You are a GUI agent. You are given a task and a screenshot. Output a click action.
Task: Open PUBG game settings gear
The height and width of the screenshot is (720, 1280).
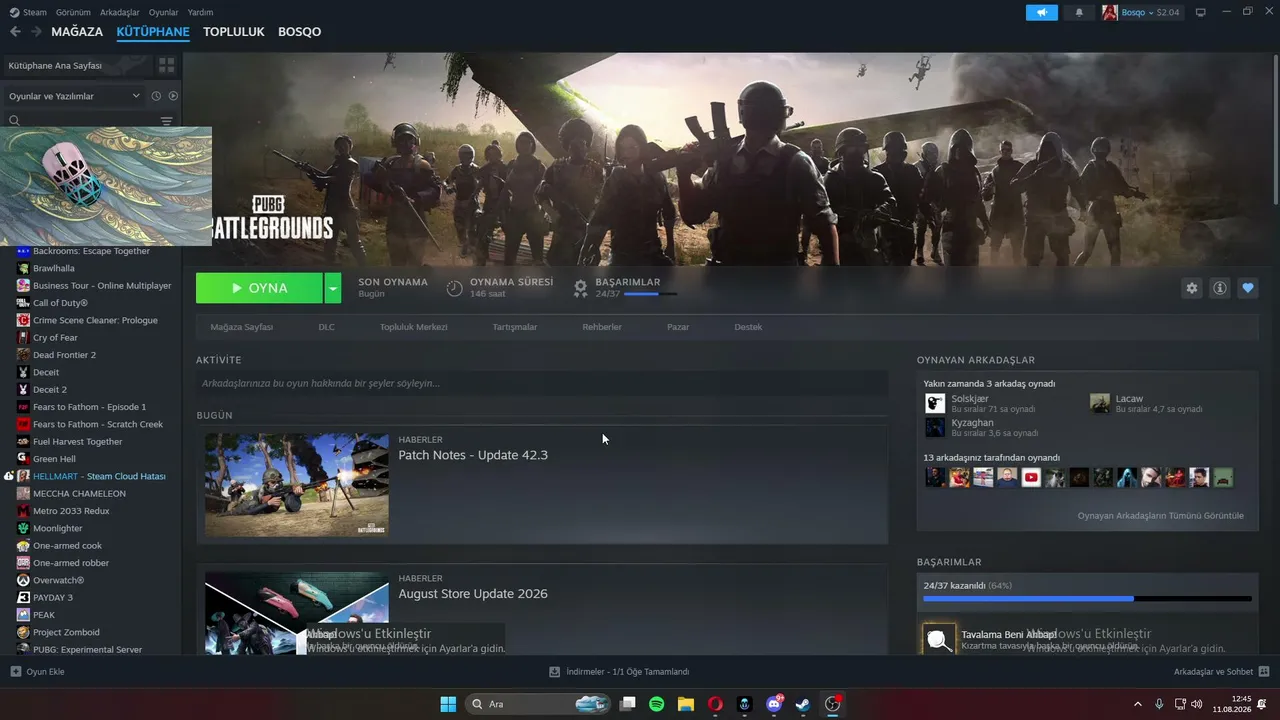pos(1191,288)
